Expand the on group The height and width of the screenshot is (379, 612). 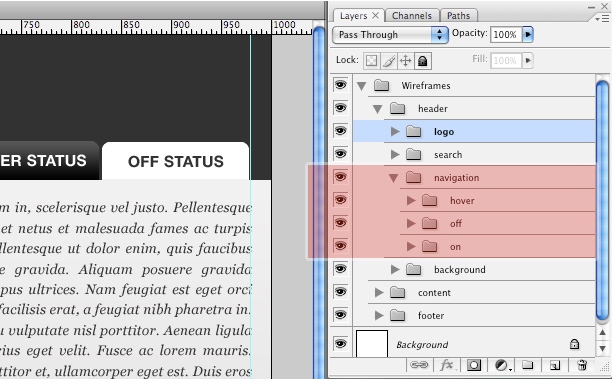point(411,246)
